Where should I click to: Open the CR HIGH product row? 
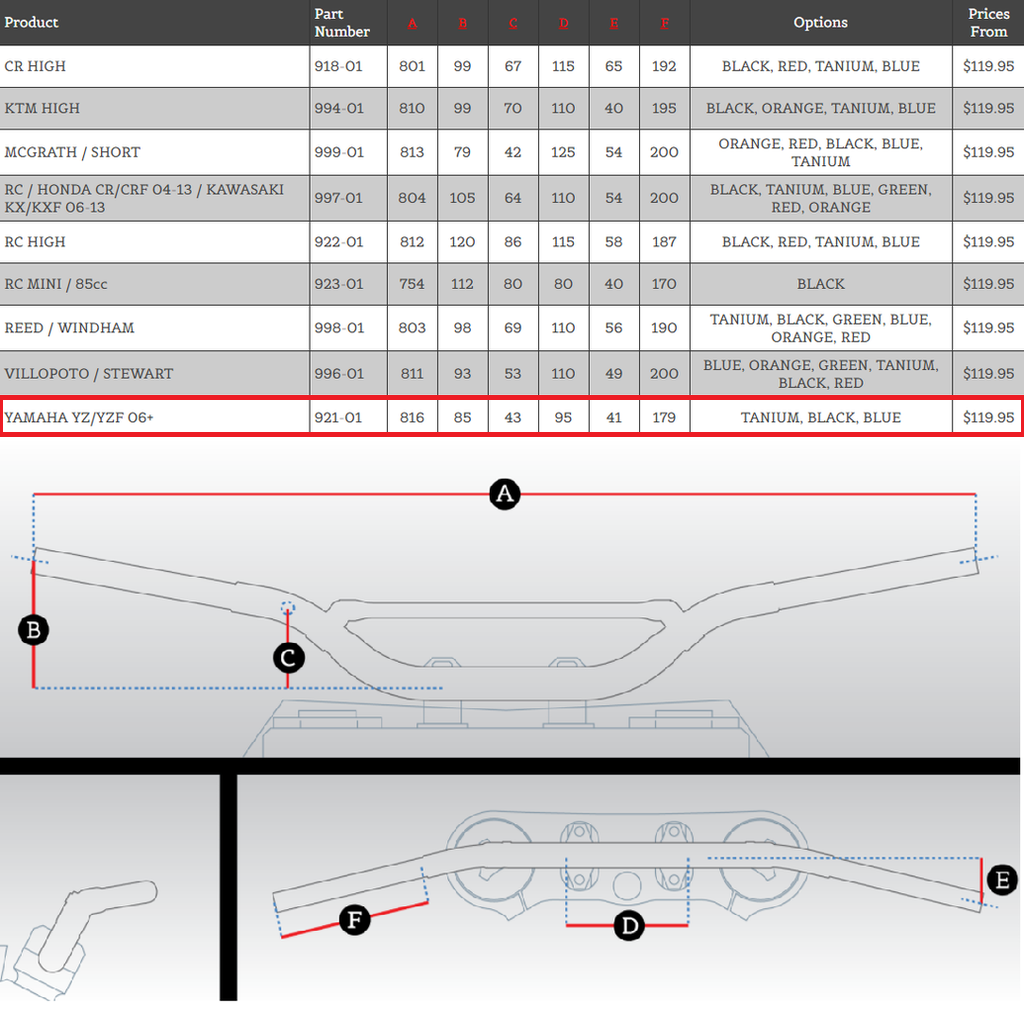click(36, 66)
